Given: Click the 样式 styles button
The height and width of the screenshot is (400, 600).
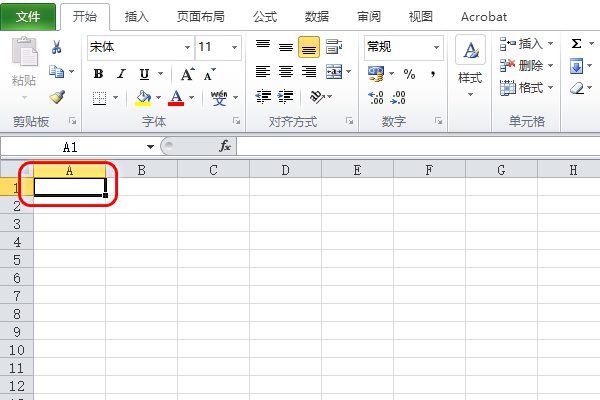Looking at the screenshot, I should (x=470, y=67).
